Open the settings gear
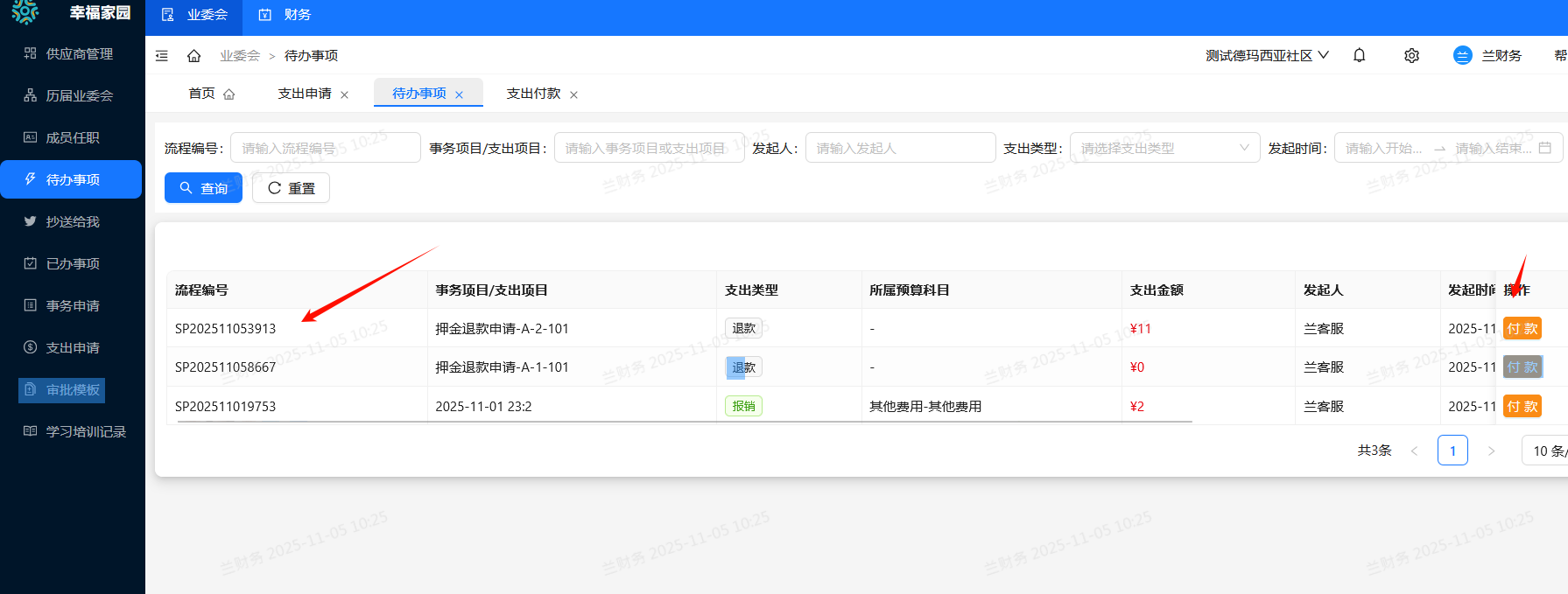Viewport: 1568px width, 594px height. point(1411,55)
